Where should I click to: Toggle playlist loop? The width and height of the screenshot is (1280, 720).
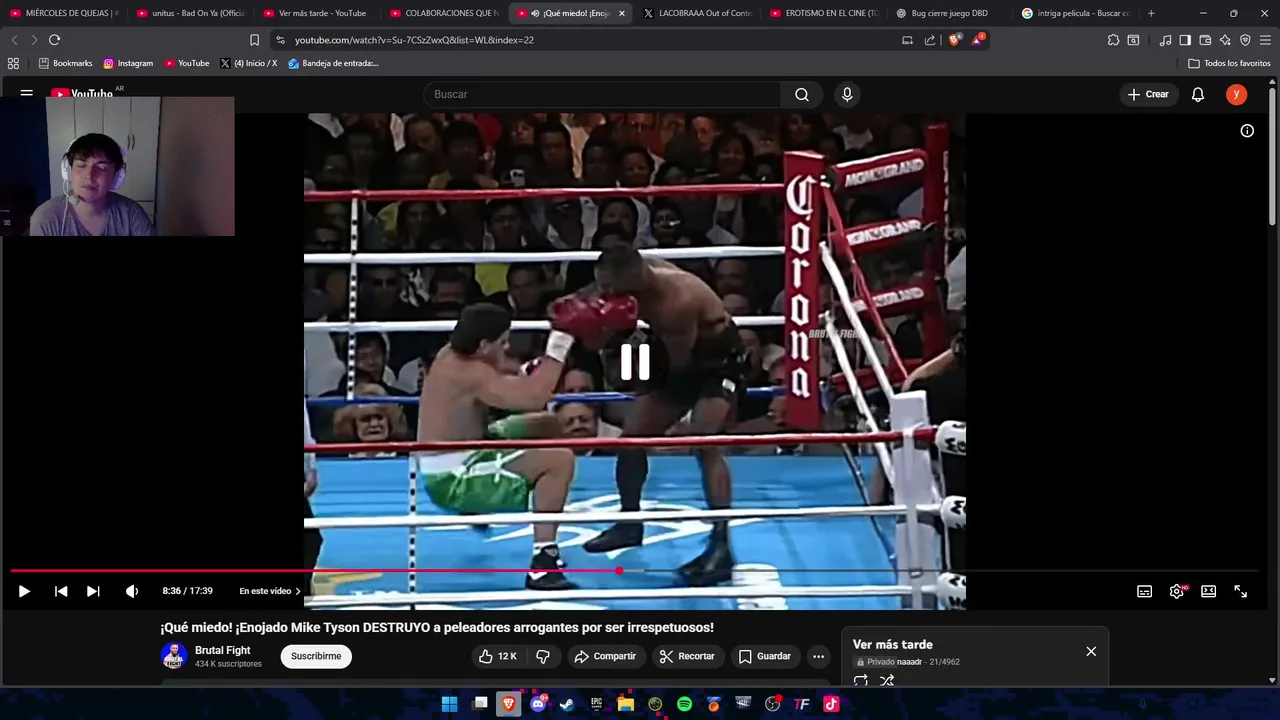tap(861, 681)
